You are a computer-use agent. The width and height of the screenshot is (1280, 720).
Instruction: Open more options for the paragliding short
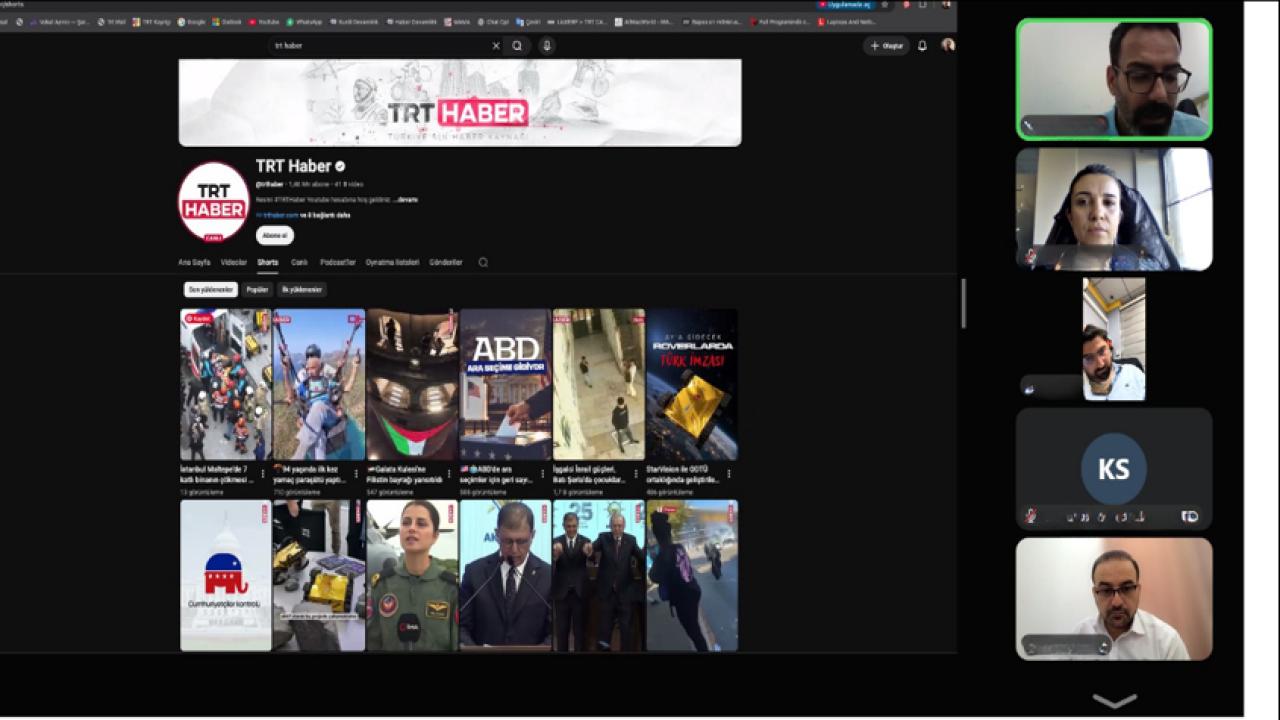pos(356,474)
